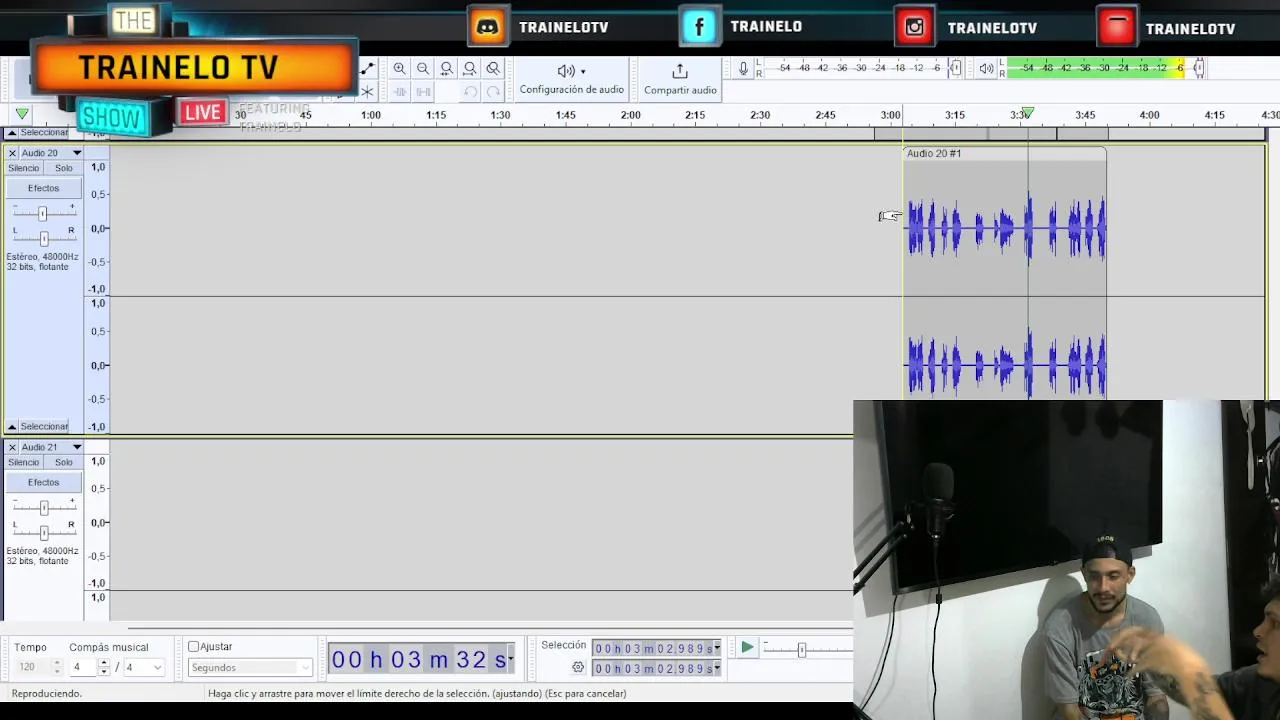The image size is (1280, 720).
Task: Click the playback speed slider
Action: [x=801, y=650]
